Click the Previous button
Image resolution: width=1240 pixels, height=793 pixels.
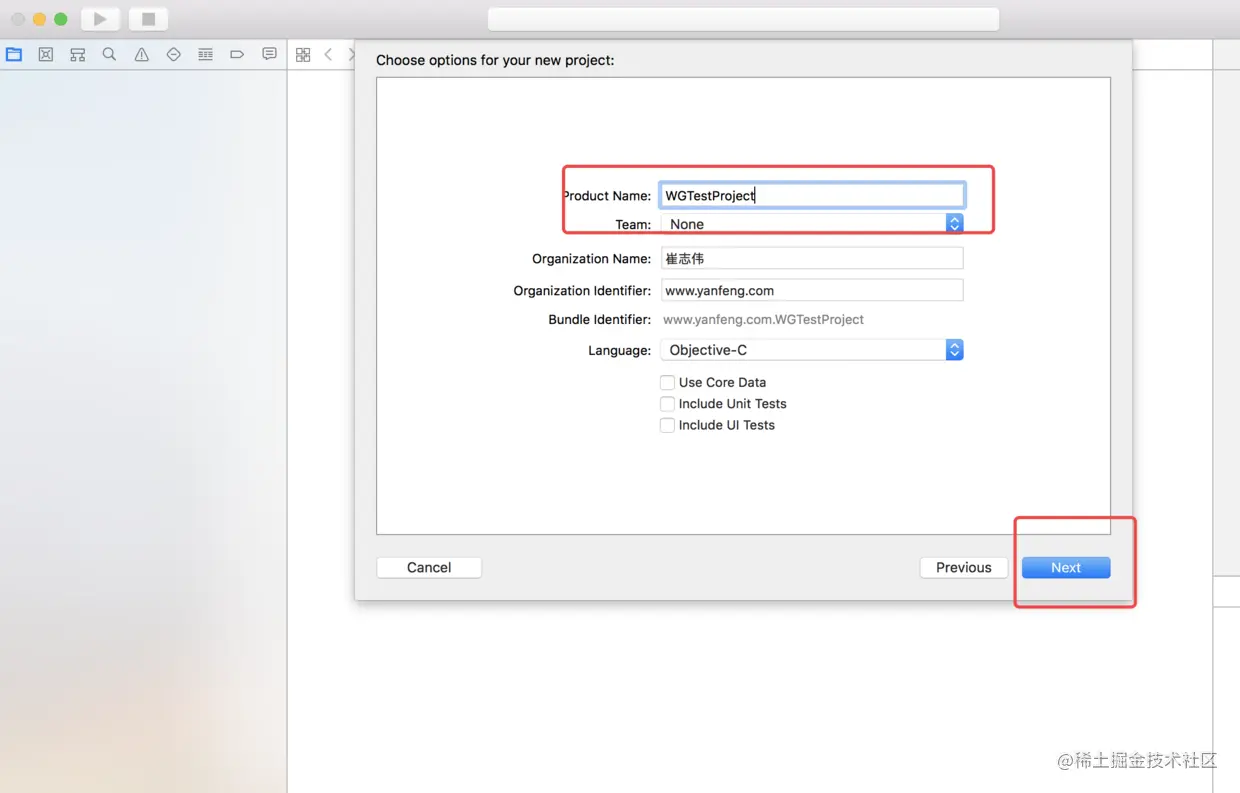(x=964, y=567)
